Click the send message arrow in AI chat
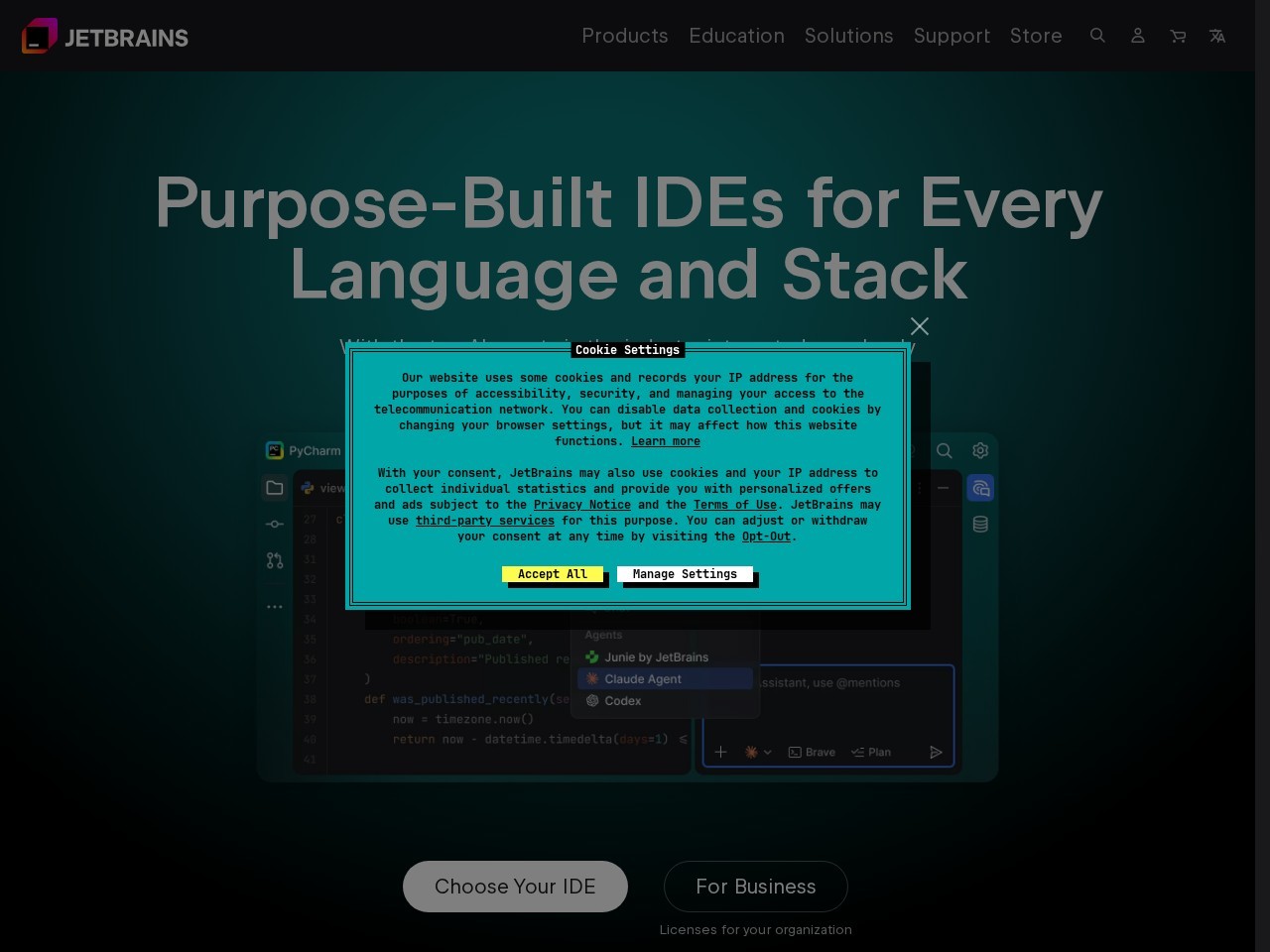This screenshot has height=952, width=1270. tap(936, 752)
